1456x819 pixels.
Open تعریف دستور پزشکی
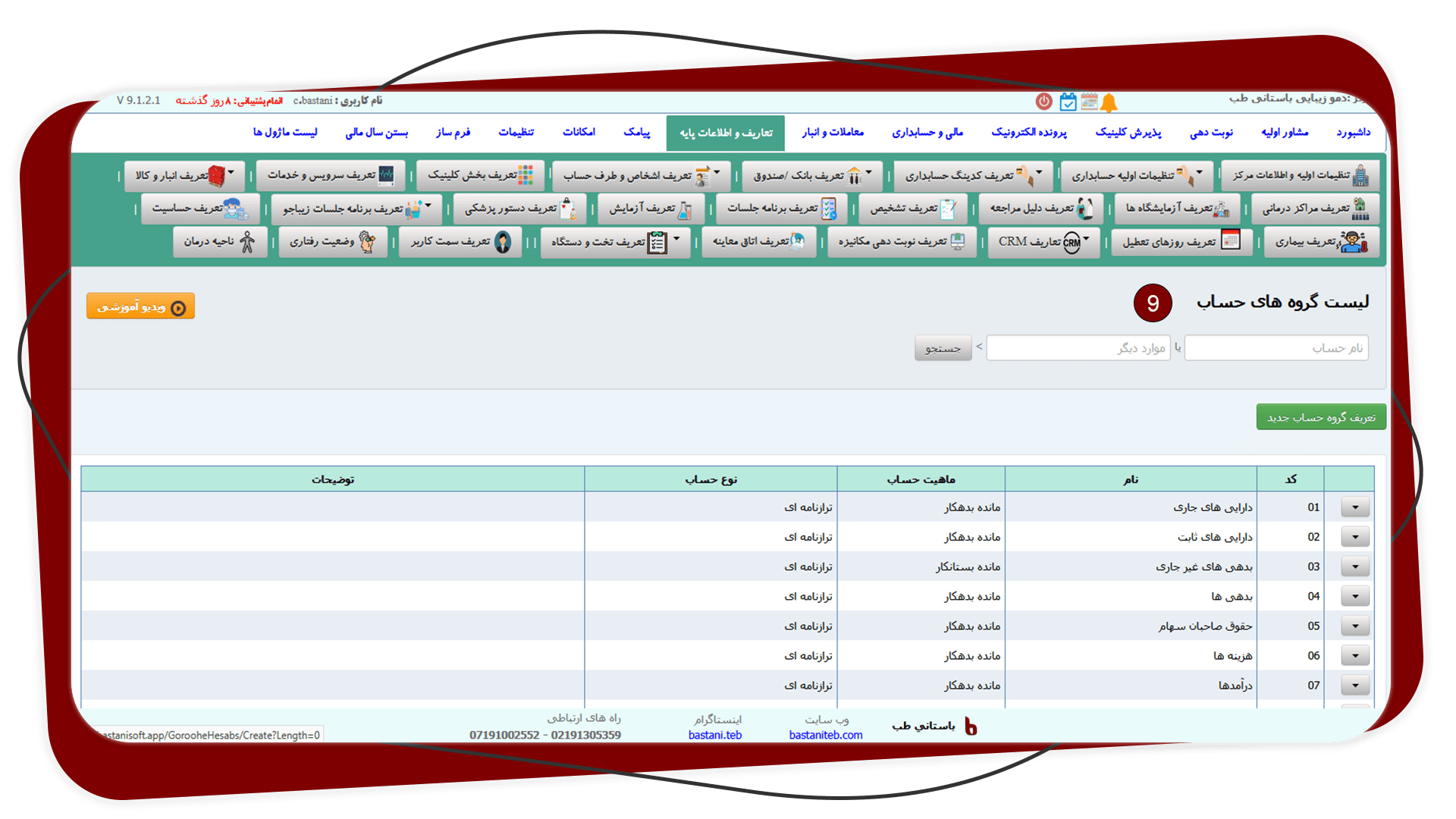click(x=519, y=209)
